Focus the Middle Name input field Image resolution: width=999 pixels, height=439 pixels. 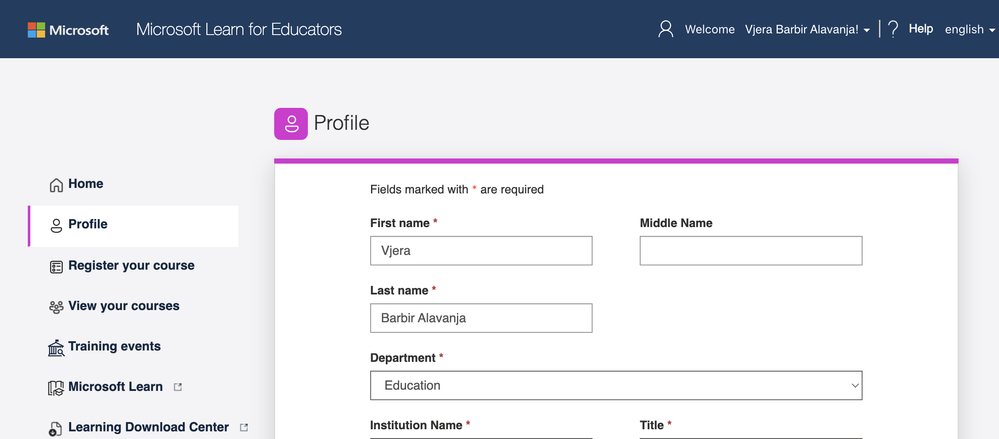click(x=751, y=251)
